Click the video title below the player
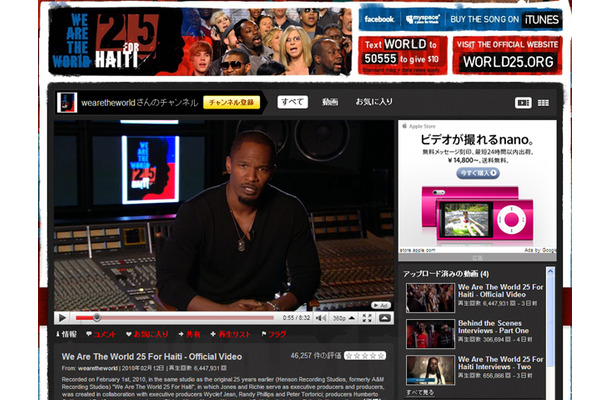The width and height of the screenshot is (610, 400). click(152, 357)
